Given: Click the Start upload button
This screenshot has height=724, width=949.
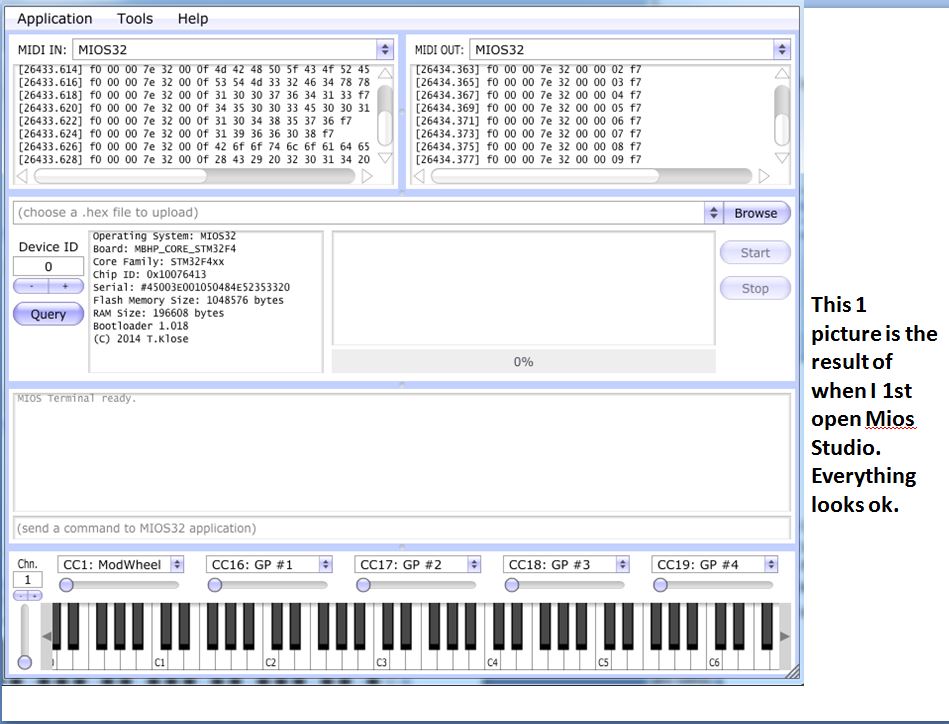Looking at the screenshot, I should click(755, 253).
